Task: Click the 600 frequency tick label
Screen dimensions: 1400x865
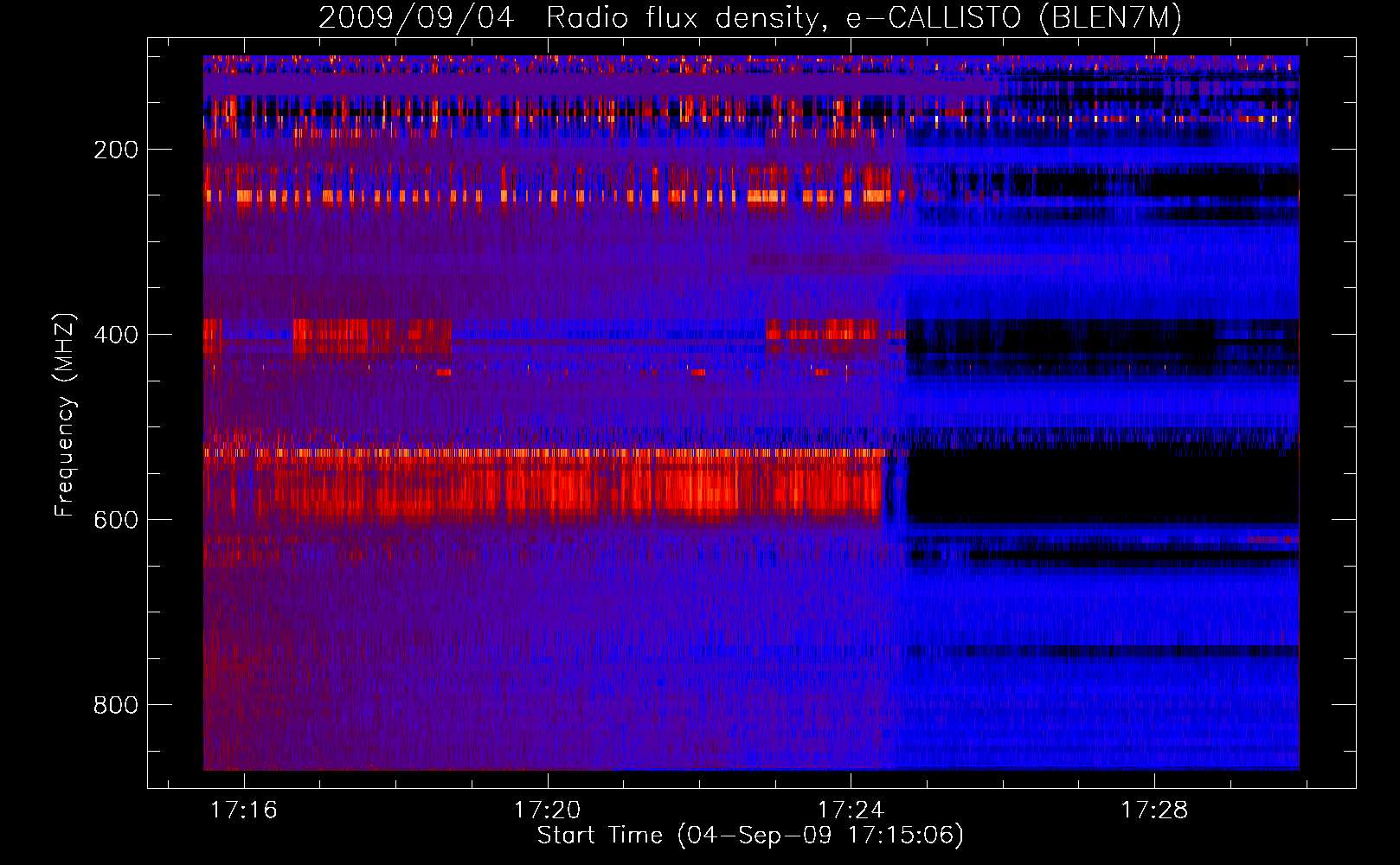Action: (116, 520)
